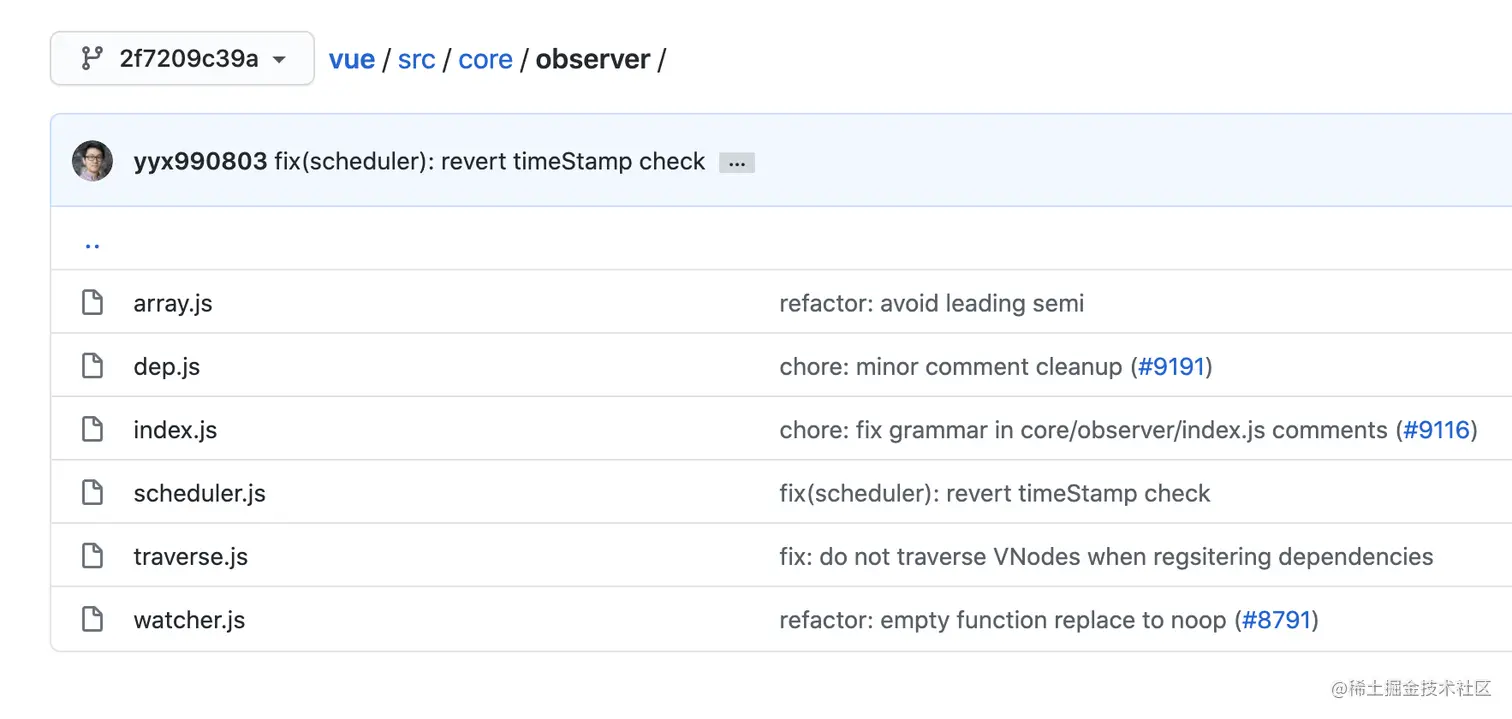Click the file icon beside dep.js

click(x=92, y=366)
